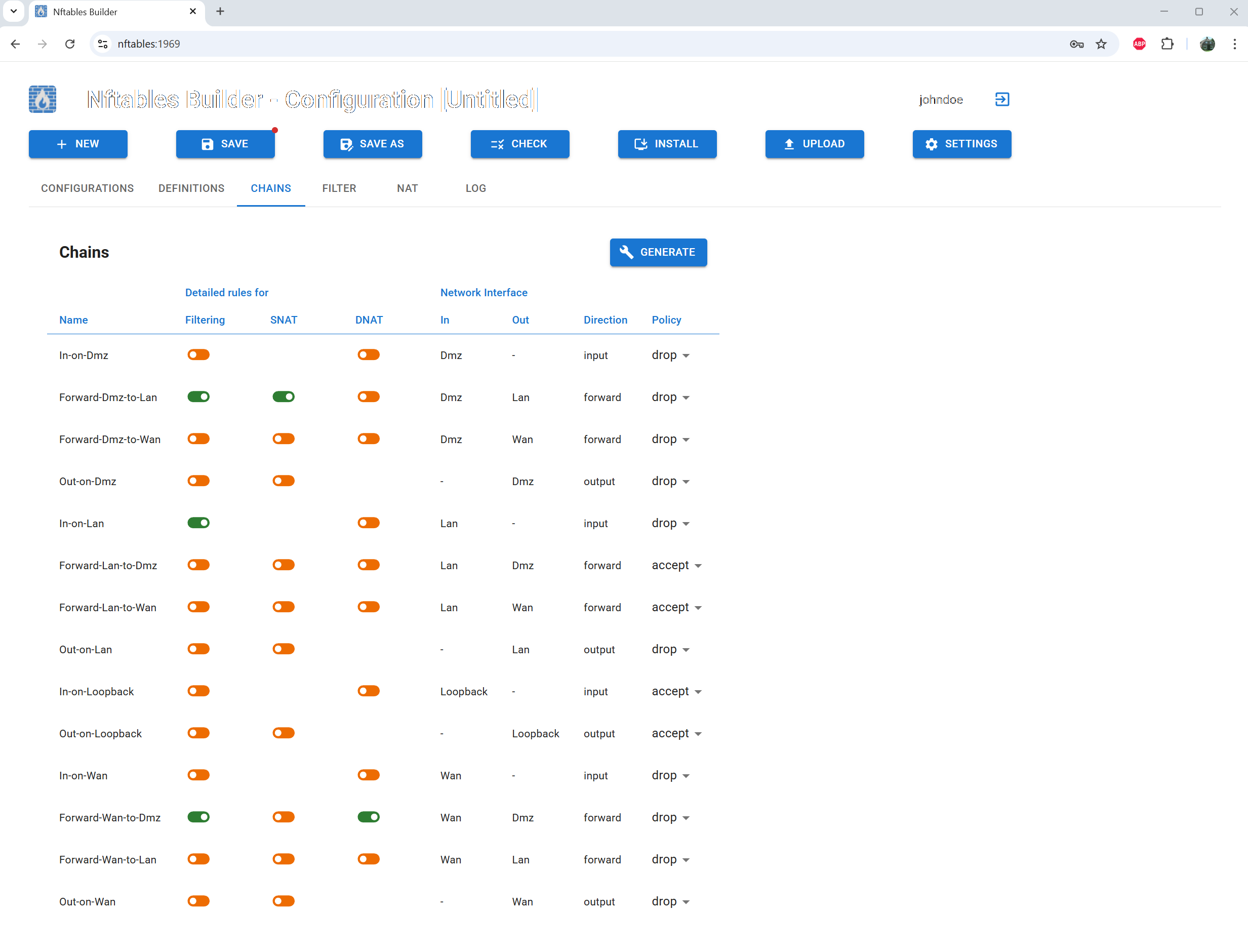Click the Nftables Builder firewall logo
Screen dimensions: 1248x952
click(x=43, y=99)
